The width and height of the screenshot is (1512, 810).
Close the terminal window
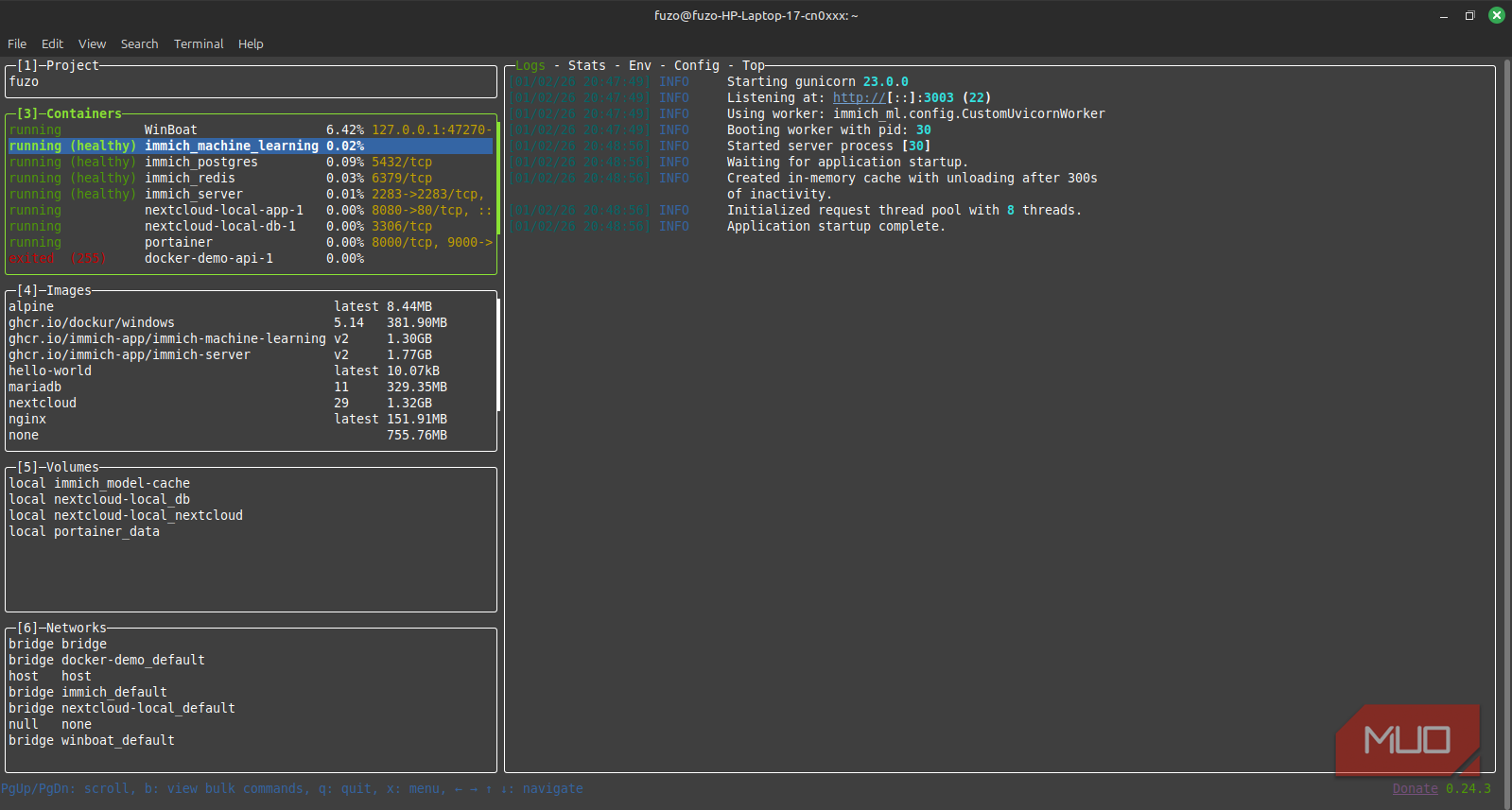click(1497, 15)
